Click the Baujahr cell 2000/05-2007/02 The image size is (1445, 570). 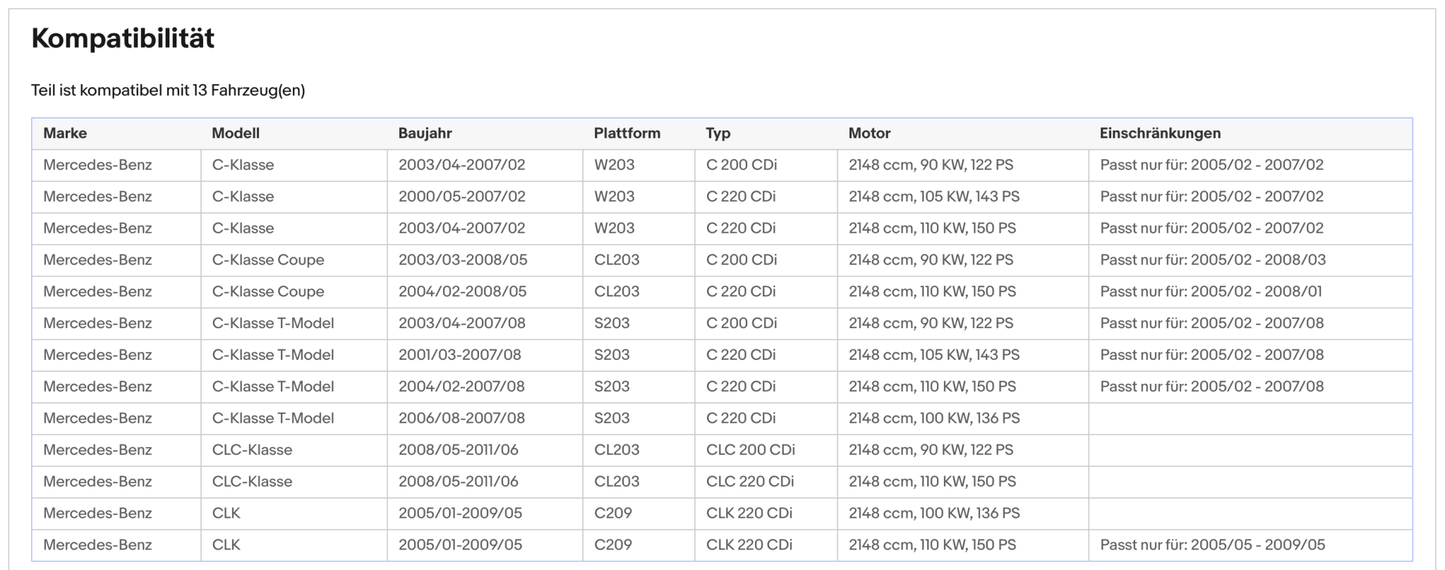pyautogui.click(x=461, y=197)
